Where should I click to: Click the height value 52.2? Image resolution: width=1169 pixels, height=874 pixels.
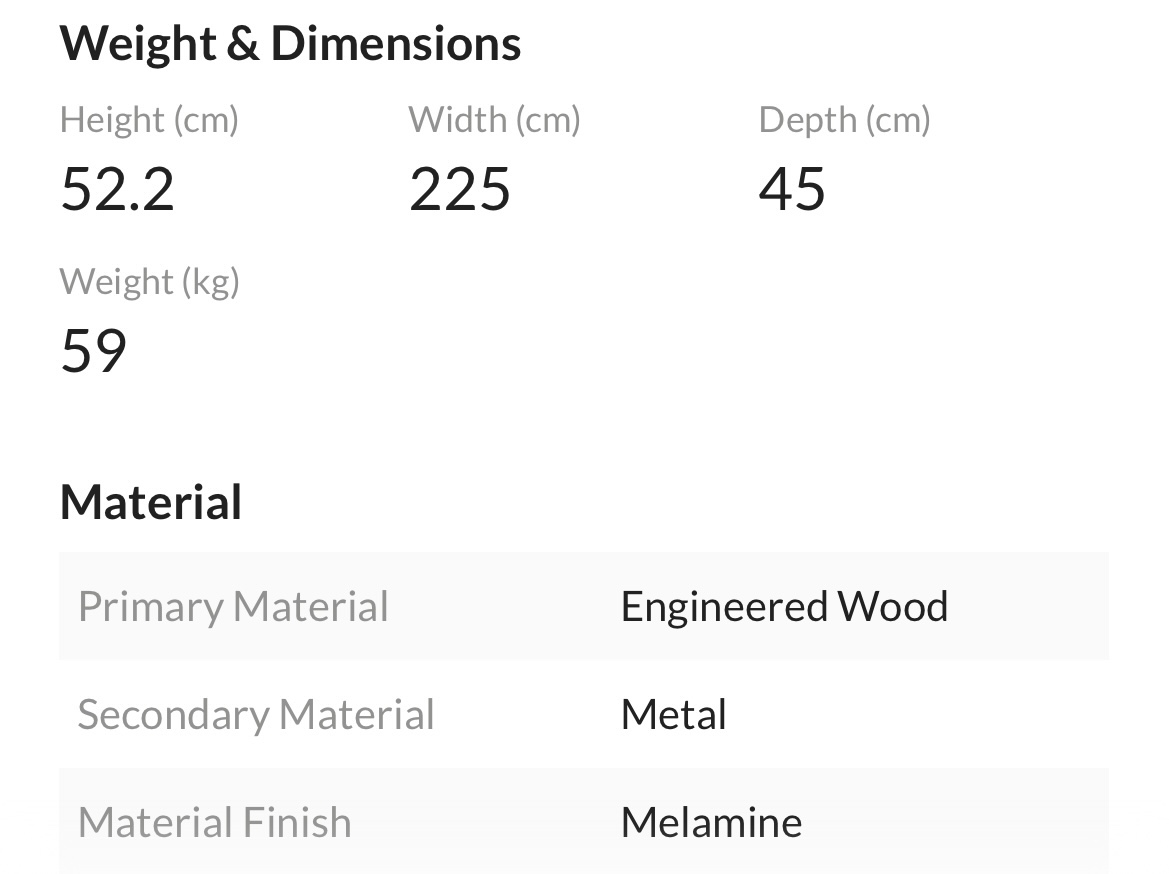coord(118,189)
